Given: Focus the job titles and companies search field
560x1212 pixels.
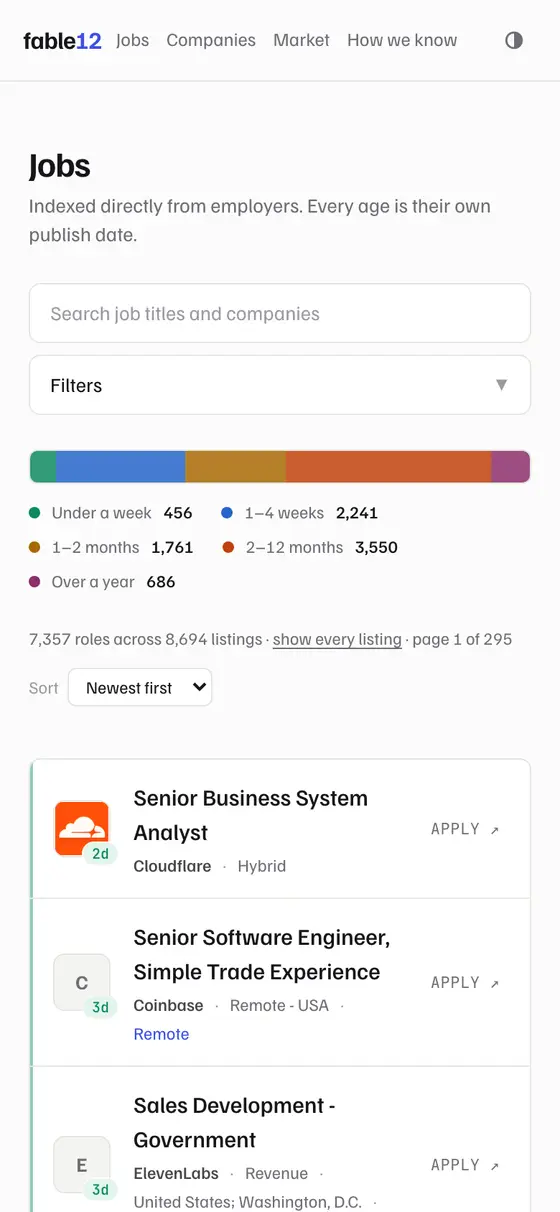Looking at the screenshot, I should [280, 313].
